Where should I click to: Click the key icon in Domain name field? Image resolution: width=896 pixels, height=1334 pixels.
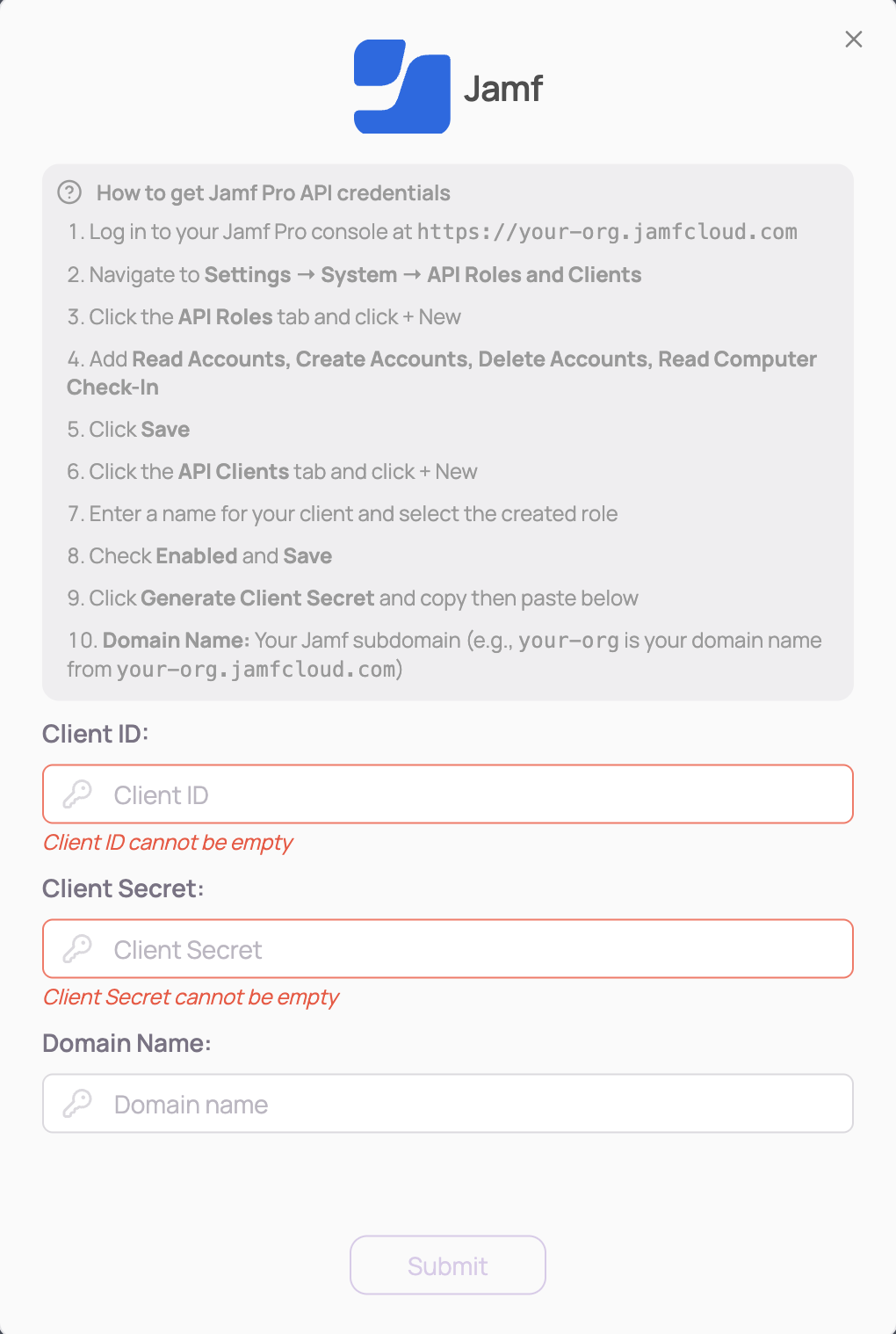pos(77,1104)
